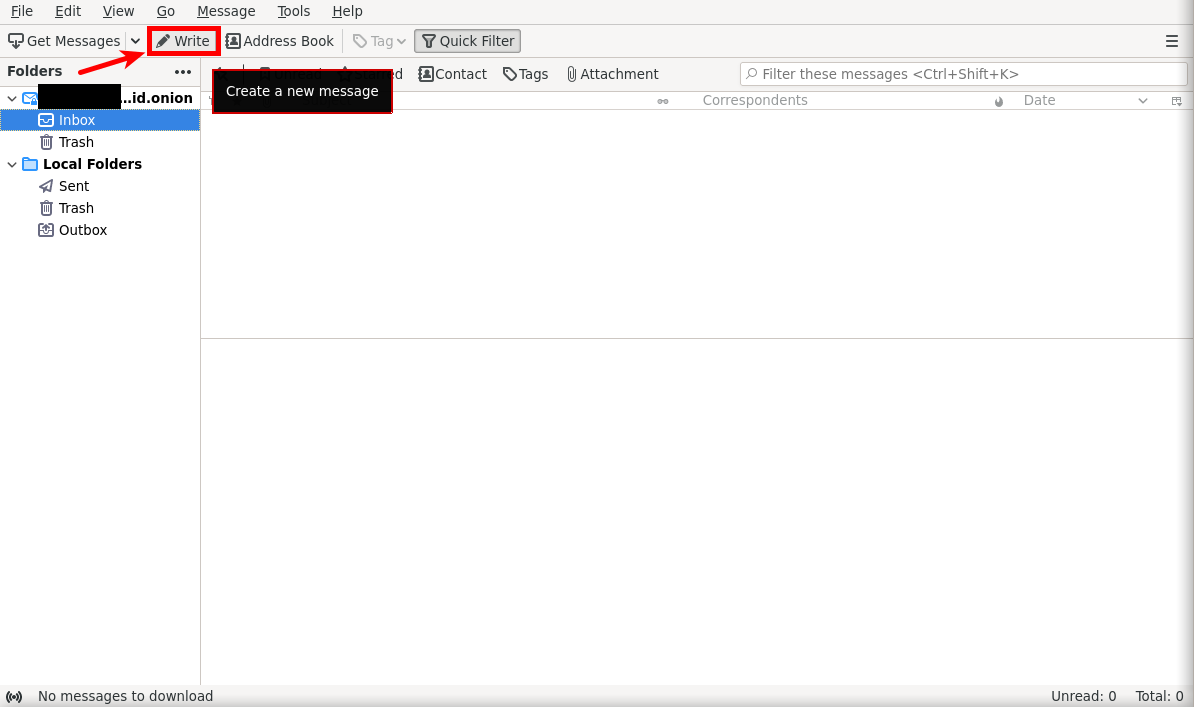Toggle the Attachment quick filter
Image resolution: width=1194 pixels, height=707 pixels.
612,74
